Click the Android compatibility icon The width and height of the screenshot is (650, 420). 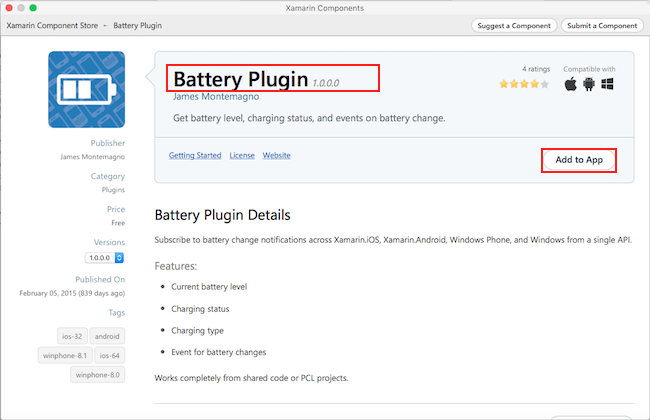[x=589, y=84]
